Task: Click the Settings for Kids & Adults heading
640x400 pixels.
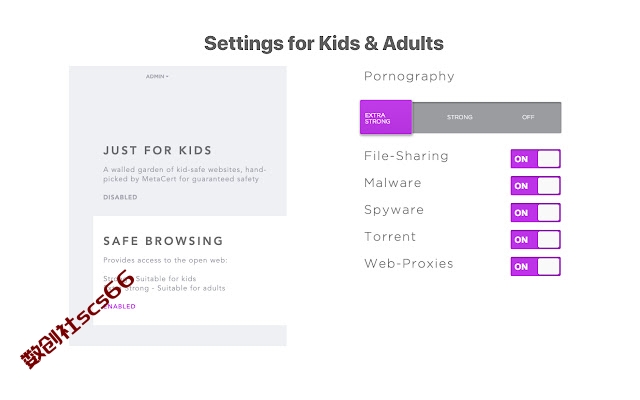Action: 324,43
